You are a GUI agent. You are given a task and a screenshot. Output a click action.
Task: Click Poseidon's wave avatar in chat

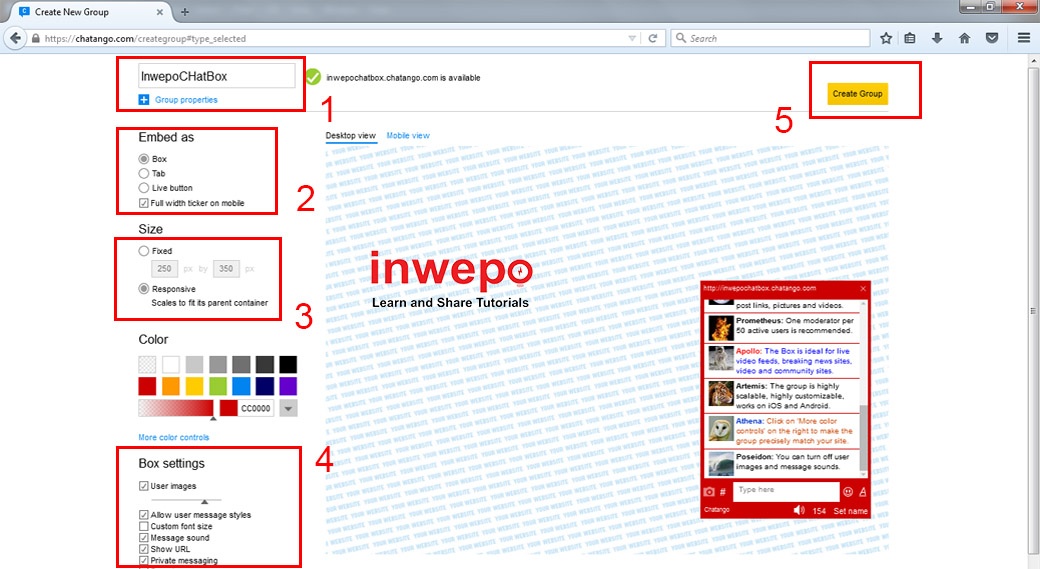pos(721,463)
